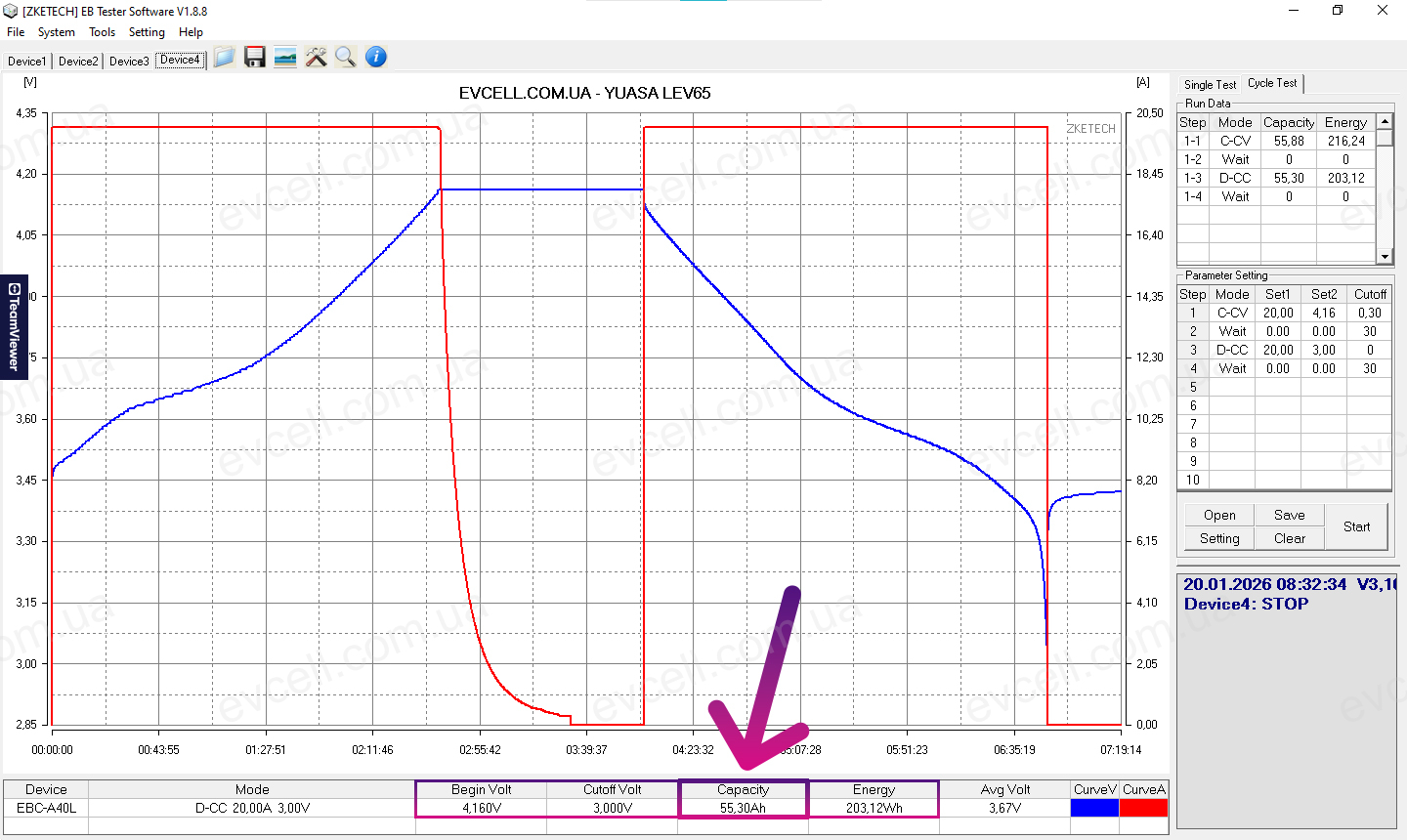The image size is (1407, 840).
Task: Open the File menu
Action: (x=16, y=32)
